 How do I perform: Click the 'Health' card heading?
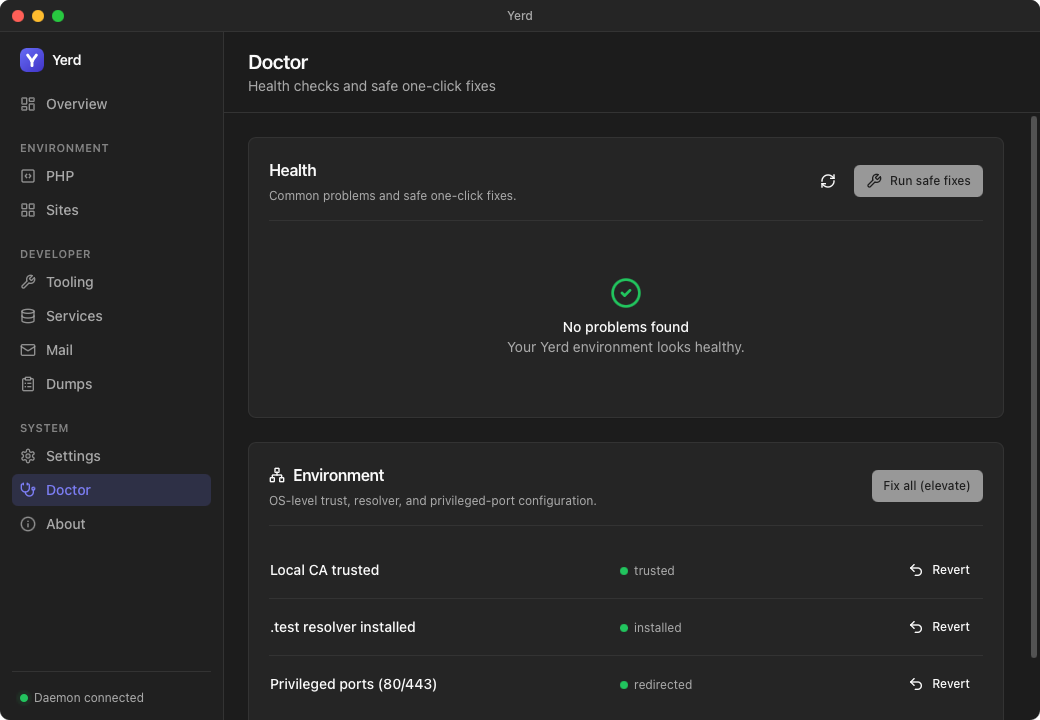coord(292,170)
